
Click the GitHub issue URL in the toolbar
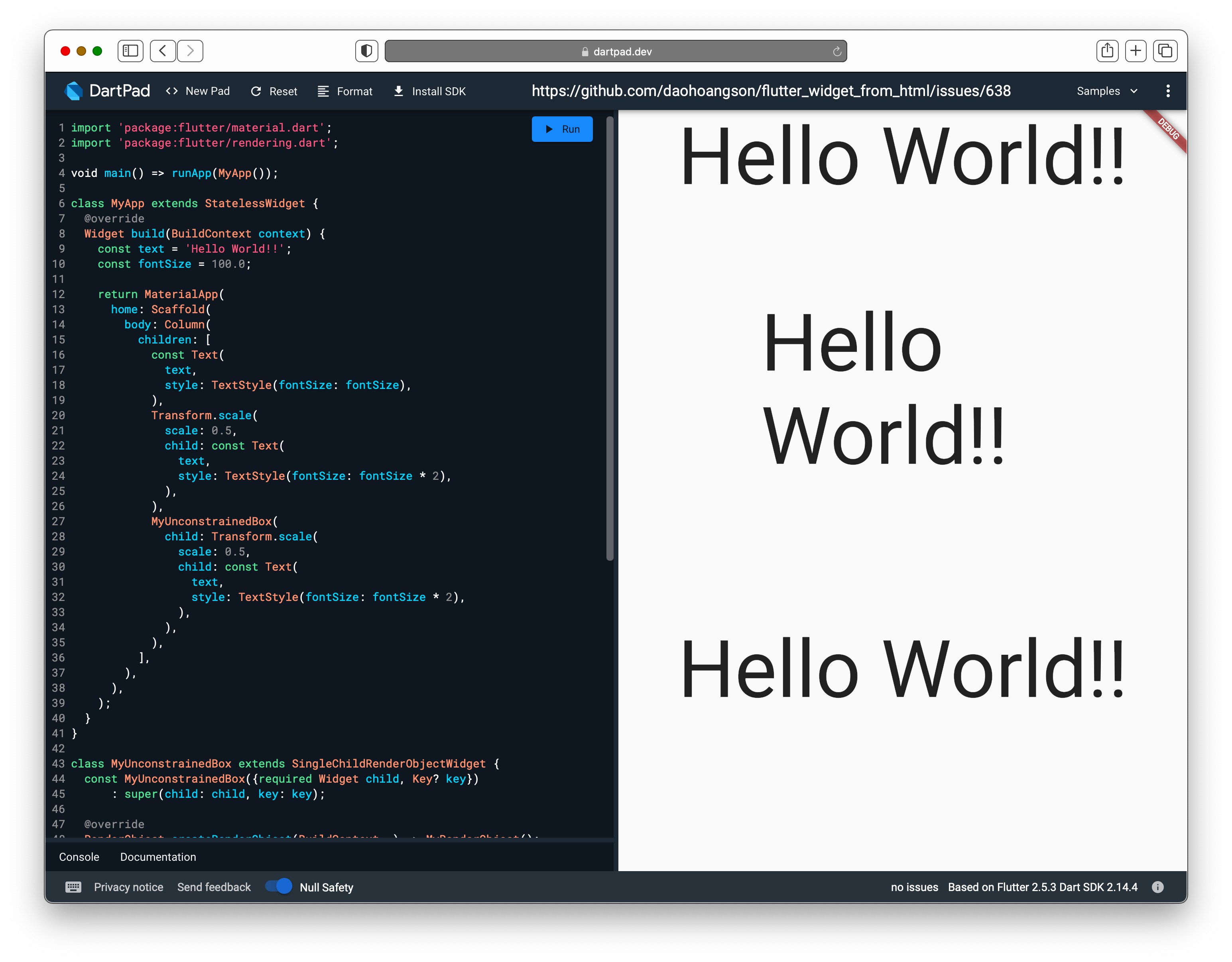[771, 91]
